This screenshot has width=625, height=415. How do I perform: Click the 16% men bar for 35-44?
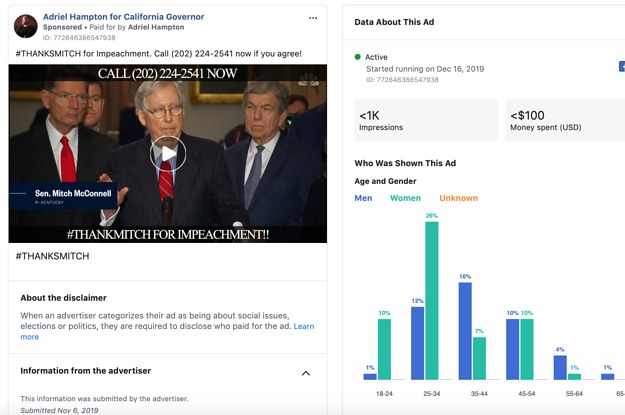[465, 330]
